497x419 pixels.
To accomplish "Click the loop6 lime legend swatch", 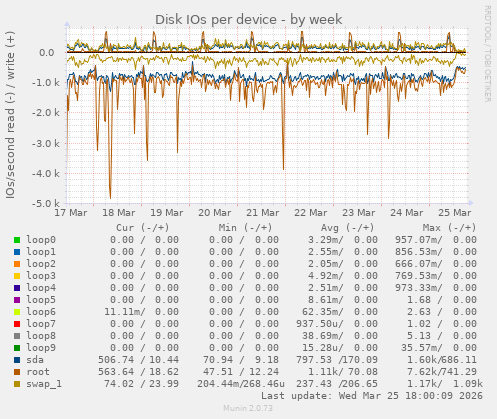I will 17,312.
